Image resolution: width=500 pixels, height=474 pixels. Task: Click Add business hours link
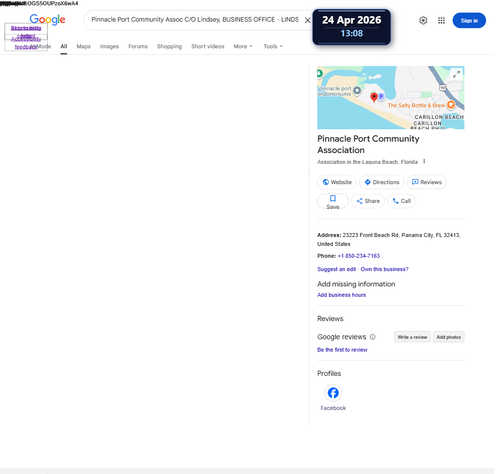tap(341, 295)
